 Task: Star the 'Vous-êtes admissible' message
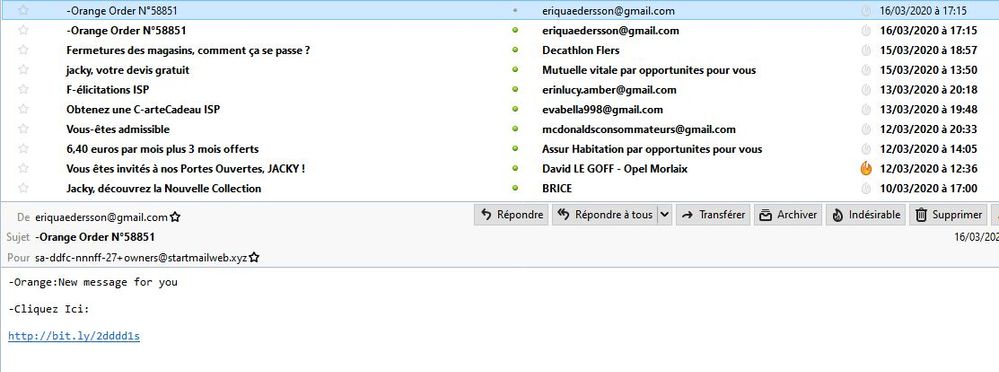[24, 129]
